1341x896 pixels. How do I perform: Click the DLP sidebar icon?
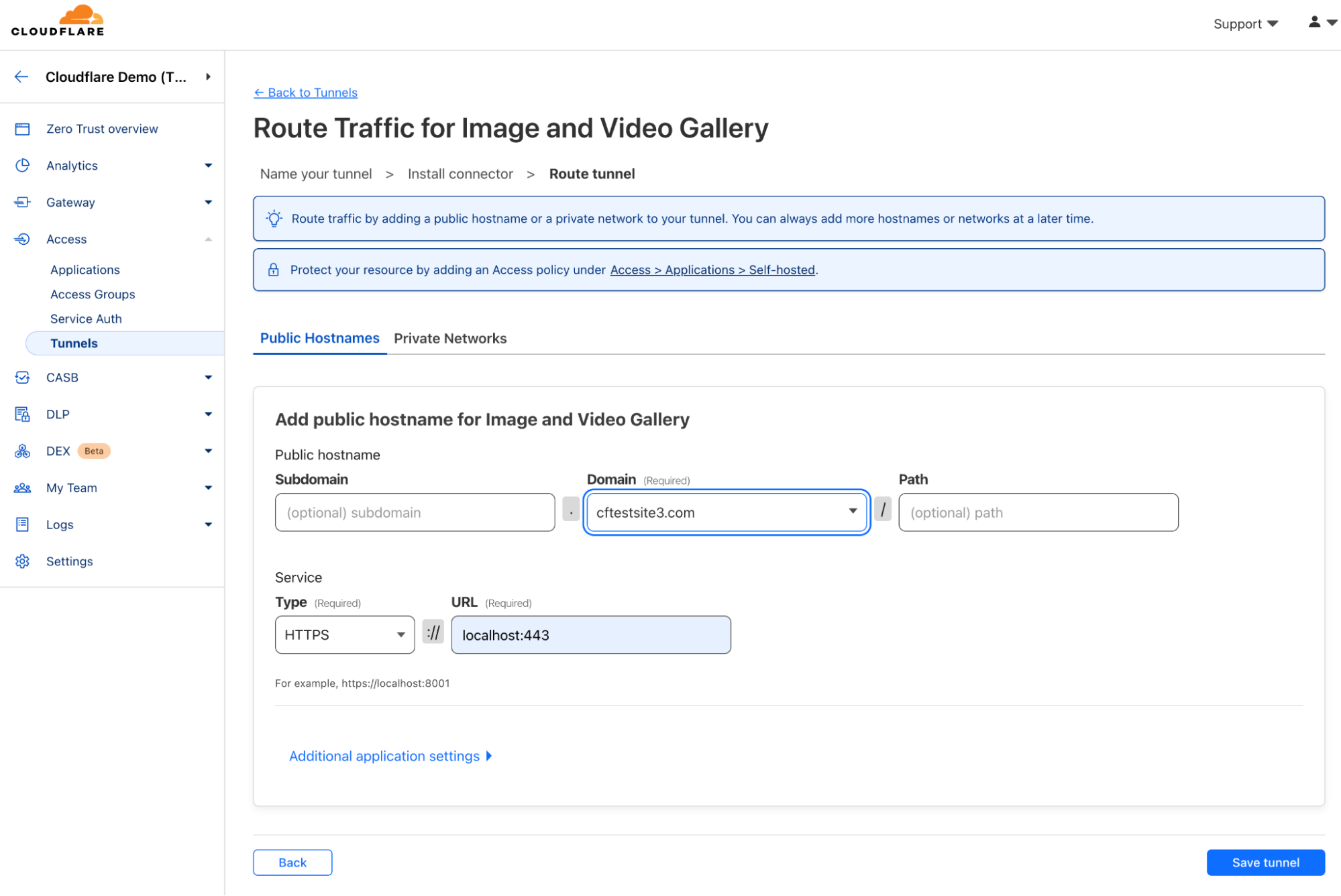click(23, 413)
